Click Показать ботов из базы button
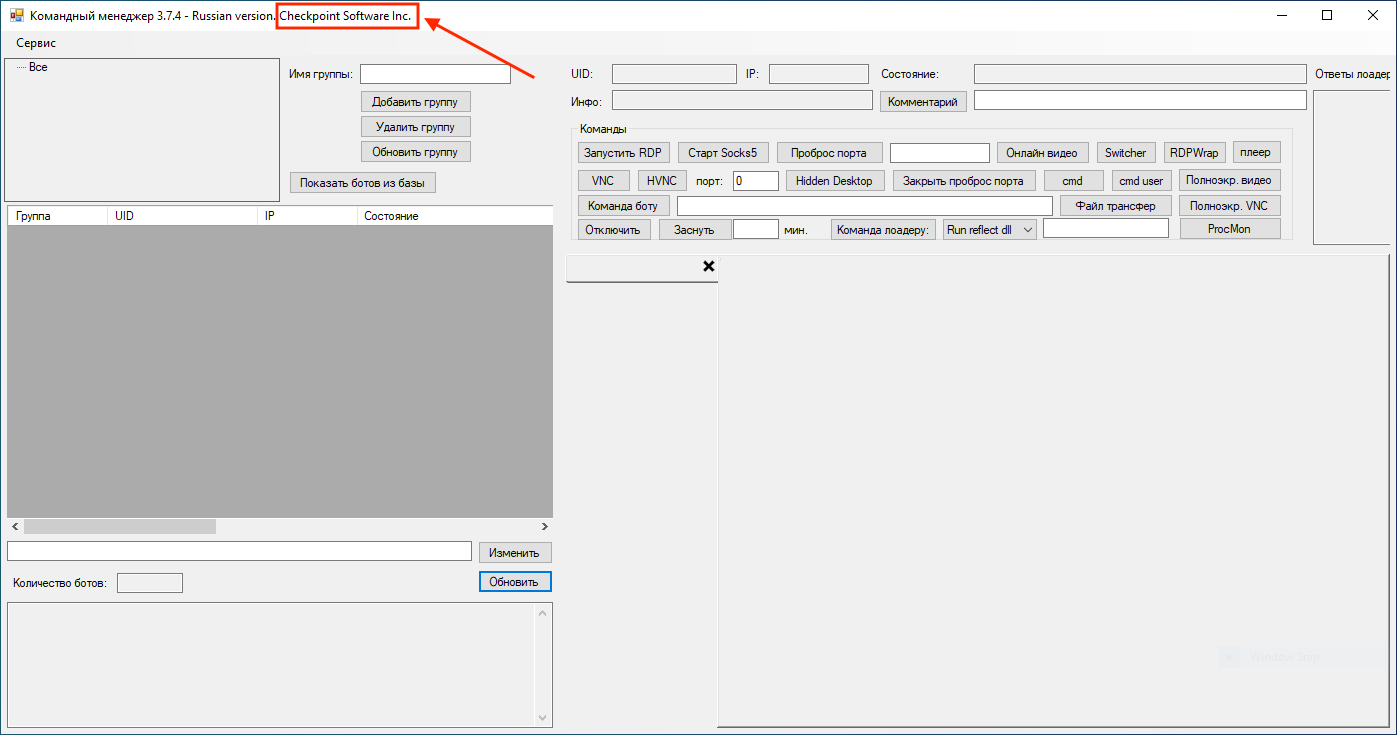This screenshot has height=735, width=1397. 362,183
